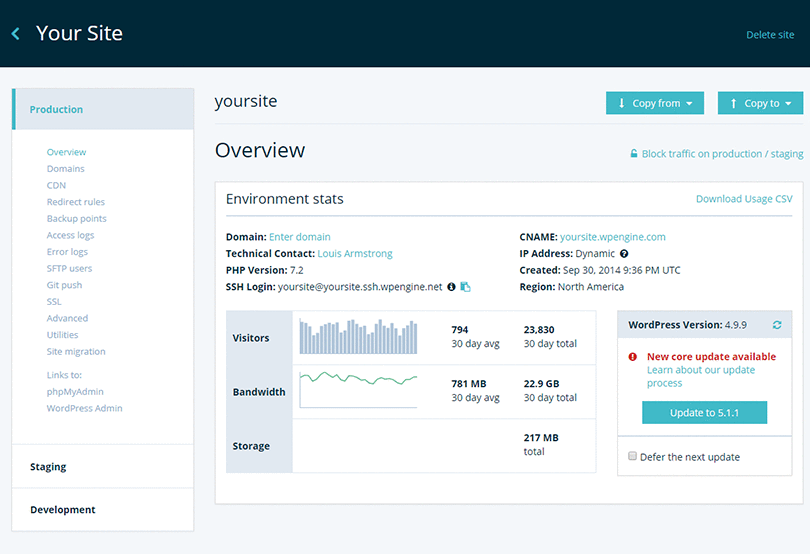
Task: Click the lock icon for blocking traffic
Action: point(633,154)
